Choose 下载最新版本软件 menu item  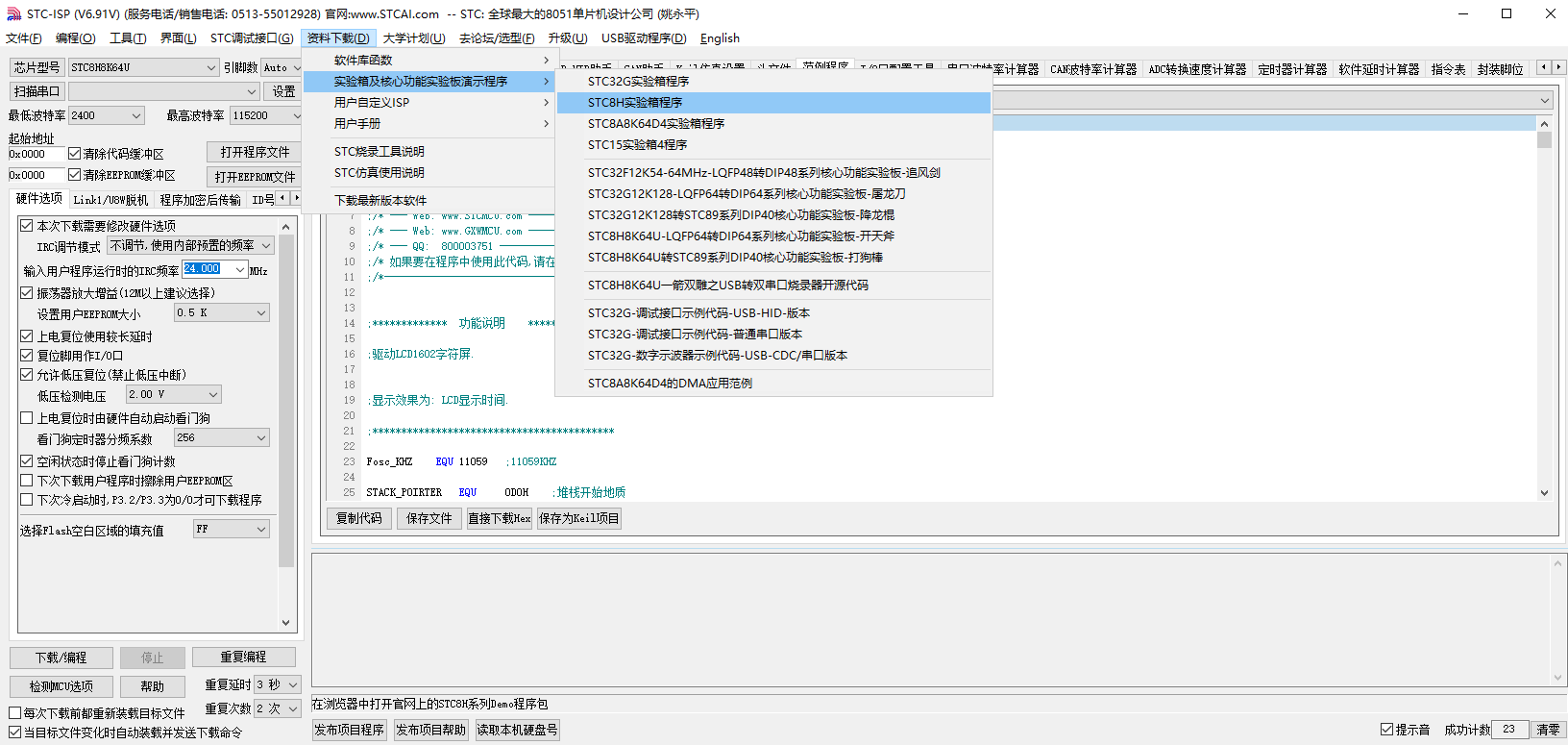(429, 201)
